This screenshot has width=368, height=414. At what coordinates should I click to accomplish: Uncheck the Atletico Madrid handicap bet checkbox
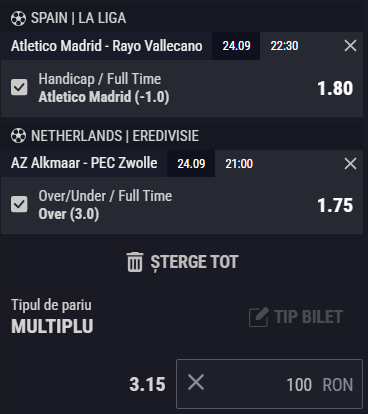click(19, 87)
